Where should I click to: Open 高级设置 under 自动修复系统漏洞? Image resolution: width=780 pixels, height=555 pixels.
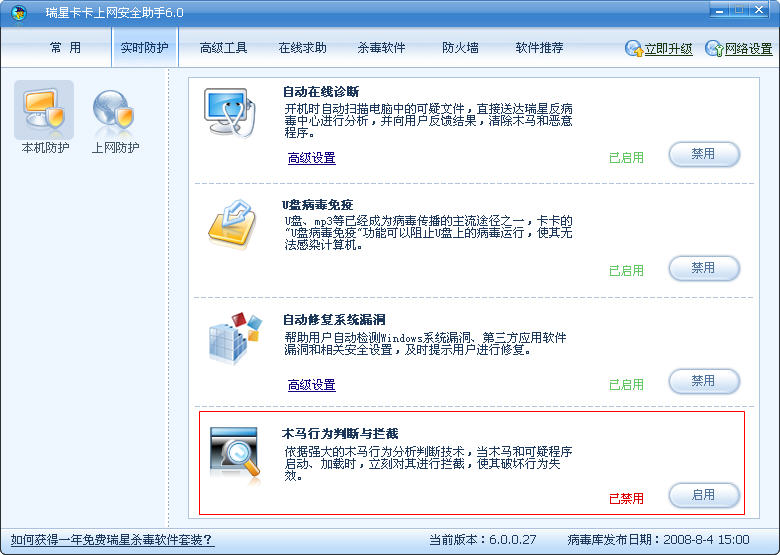point(312,385)
